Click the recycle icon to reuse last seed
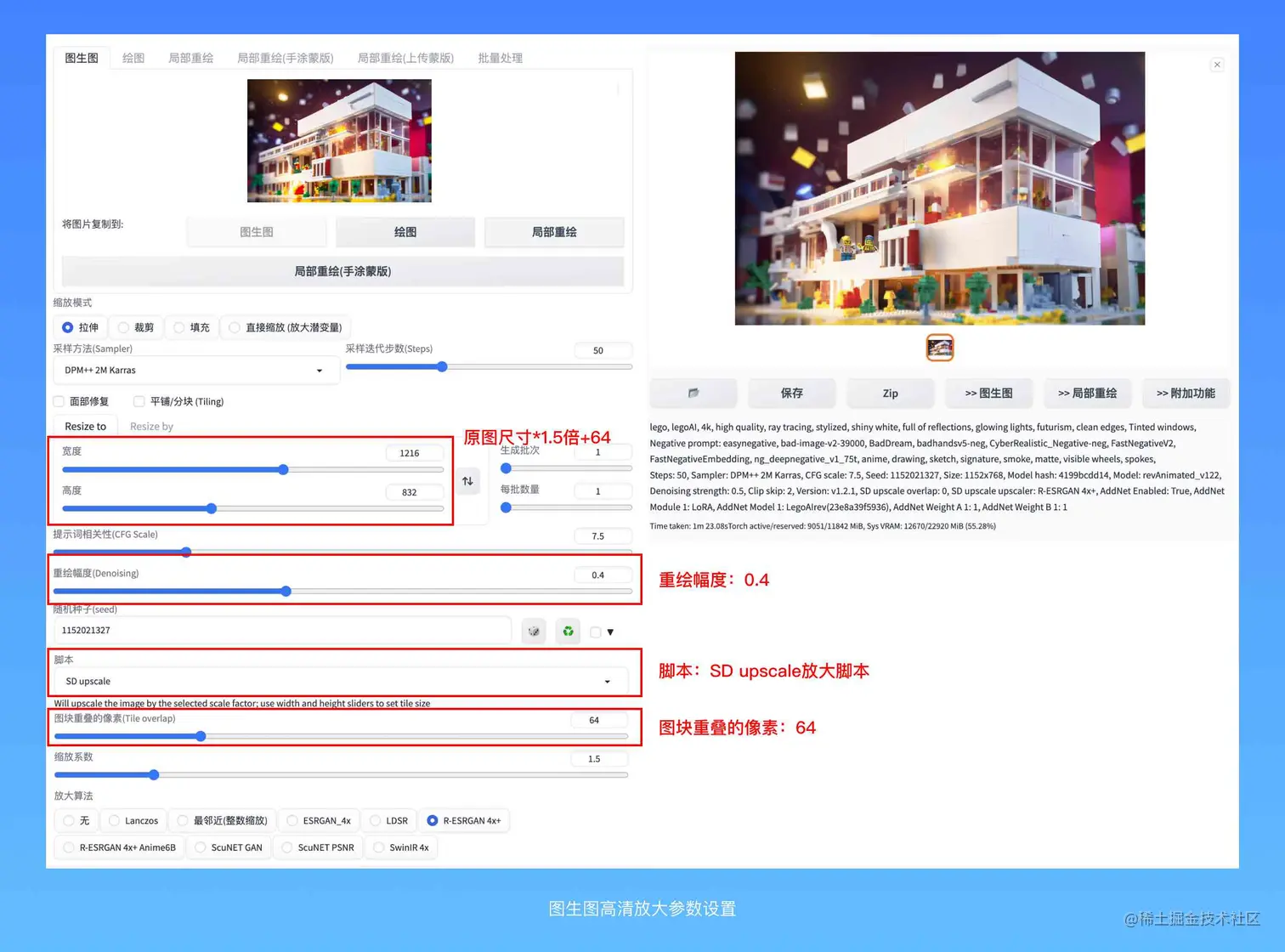 click(567, 631)
